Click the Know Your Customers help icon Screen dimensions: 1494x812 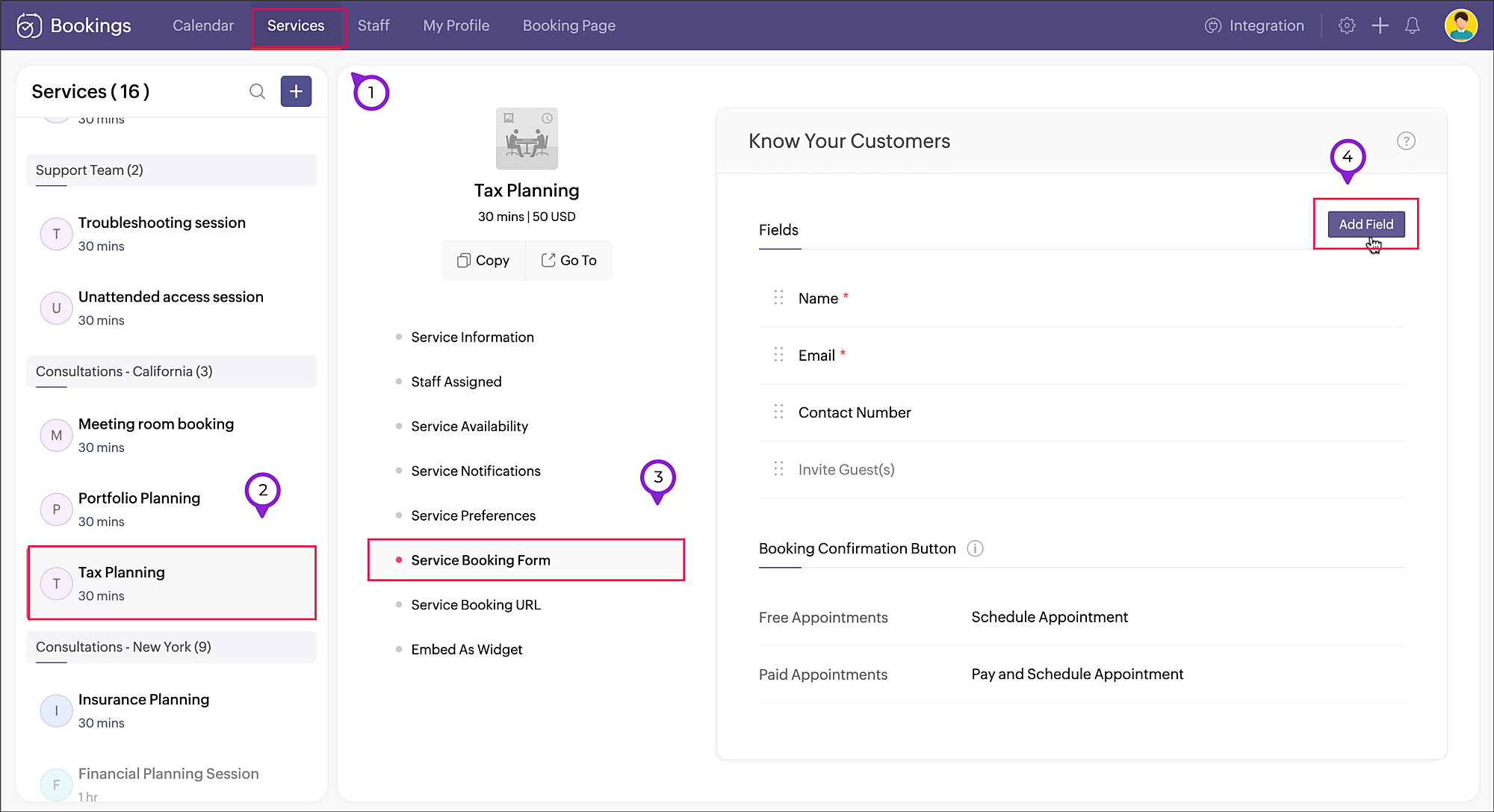[x=1406, y=141]
